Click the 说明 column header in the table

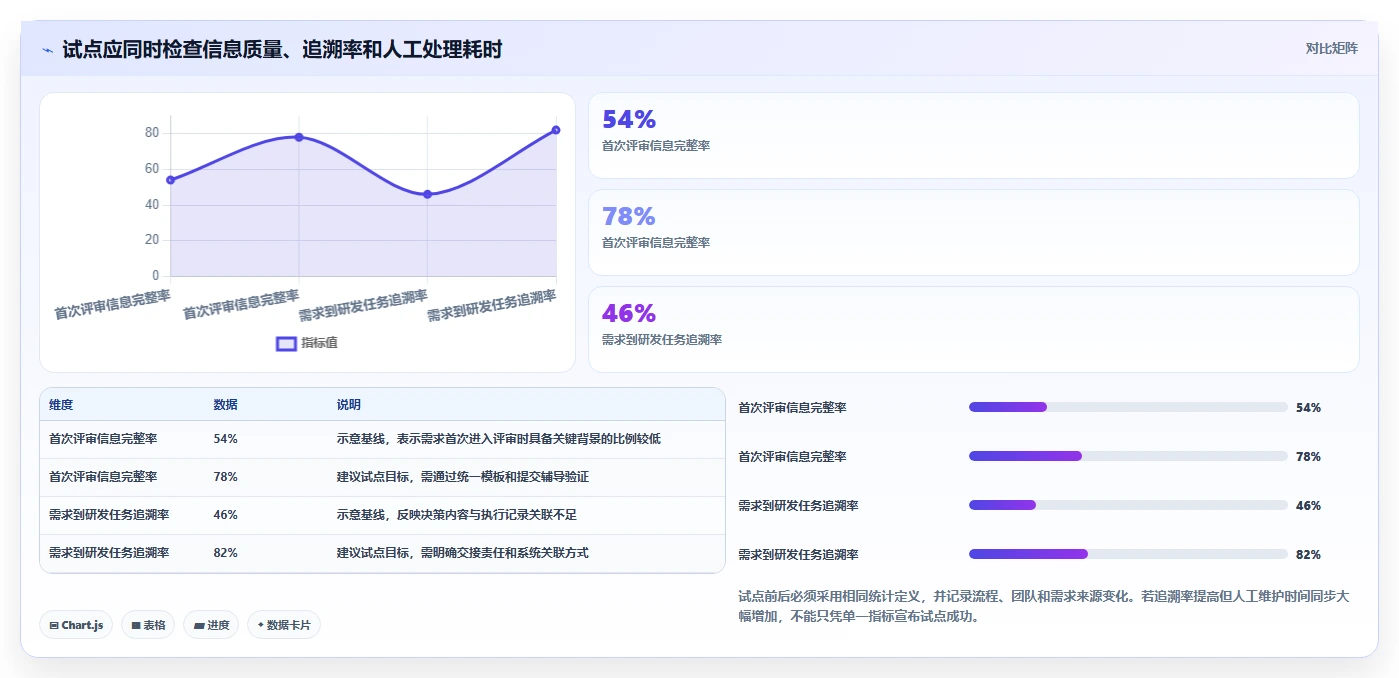[349, 405]
